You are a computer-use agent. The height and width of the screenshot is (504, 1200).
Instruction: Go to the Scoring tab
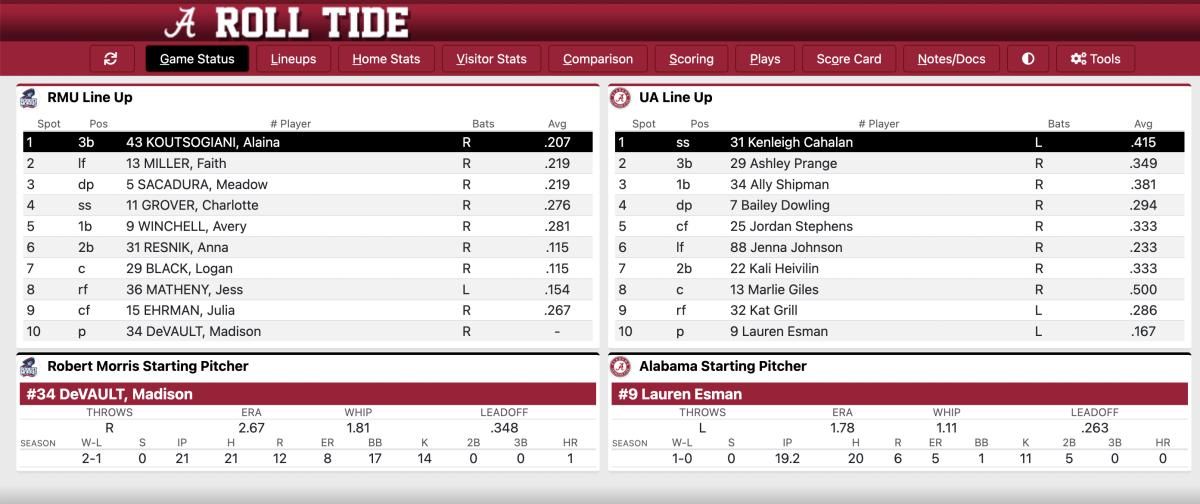691,59
